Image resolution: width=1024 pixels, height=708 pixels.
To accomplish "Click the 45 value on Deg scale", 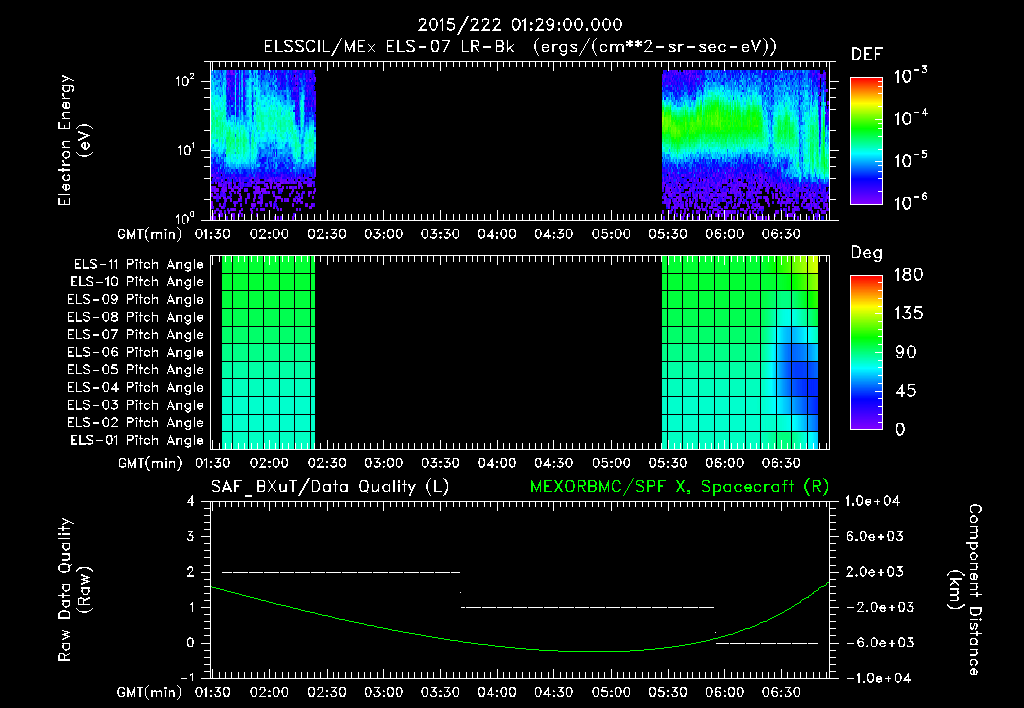I will click(904, 391).
